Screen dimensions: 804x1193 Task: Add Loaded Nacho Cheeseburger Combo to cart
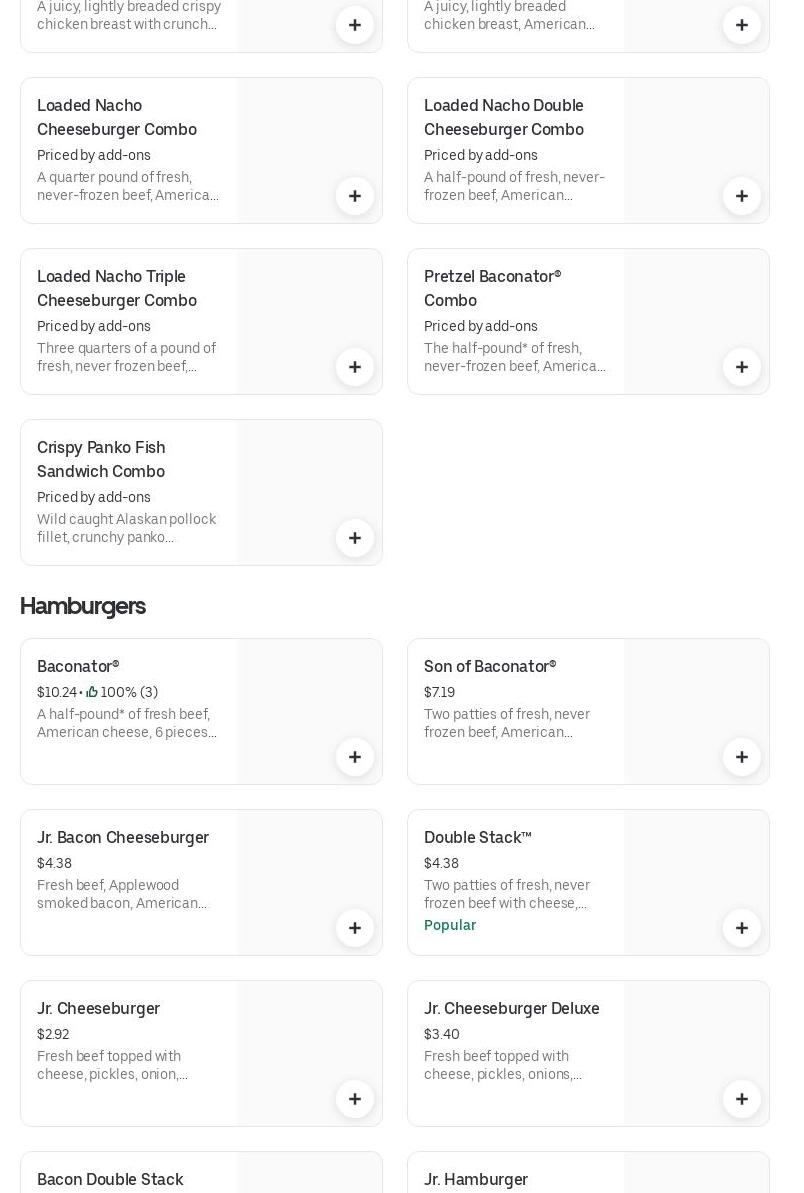pos(355,196)
